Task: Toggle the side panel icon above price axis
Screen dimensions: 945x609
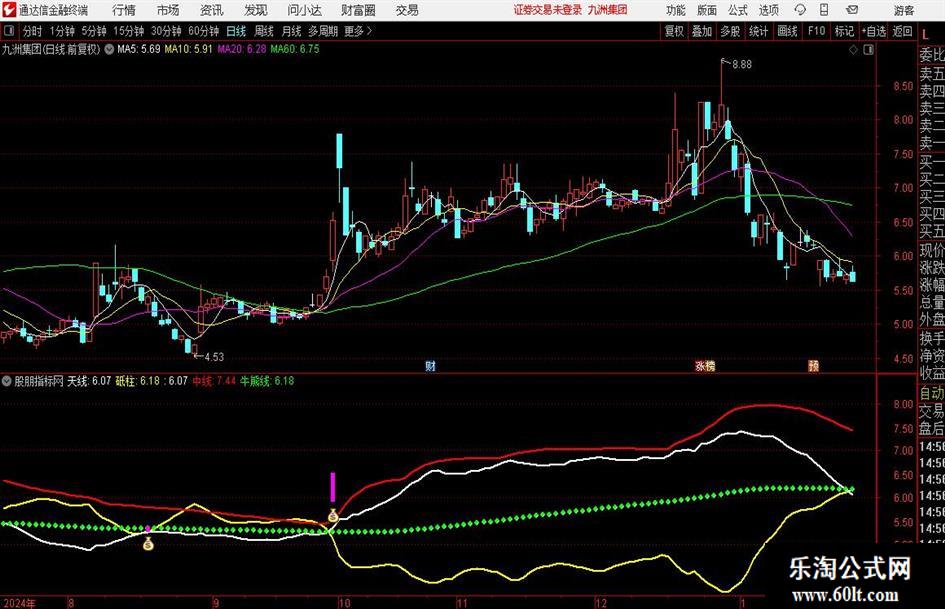Action: pos(868,50)
